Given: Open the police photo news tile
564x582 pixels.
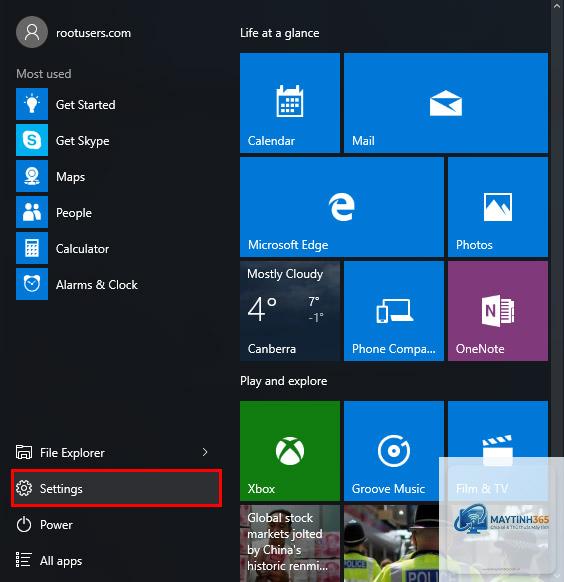Looking at the screenshot, I should coord(394,543).
